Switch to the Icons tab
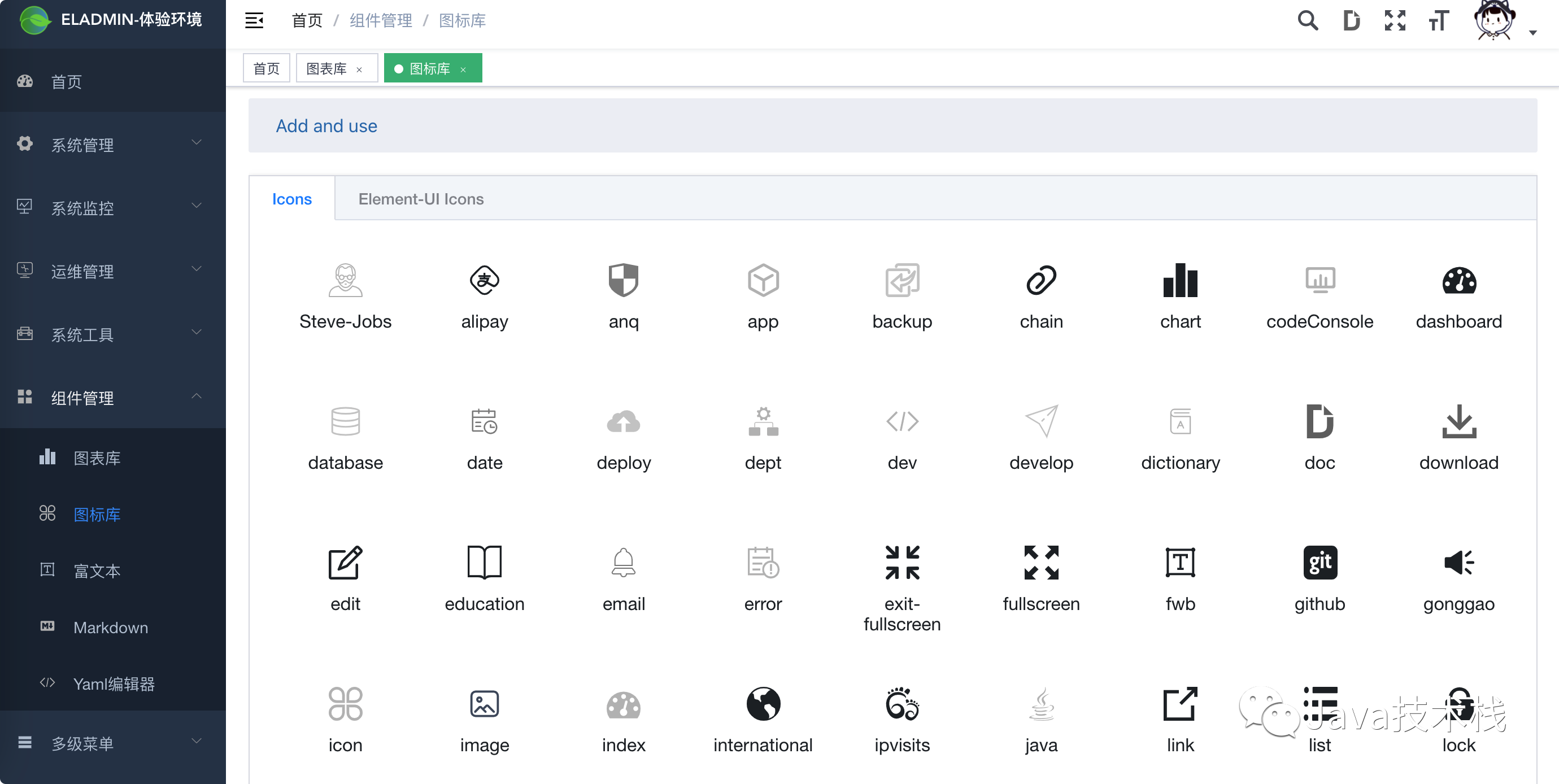This screenshot has width=1559, height=784. [x=291, y=199]
